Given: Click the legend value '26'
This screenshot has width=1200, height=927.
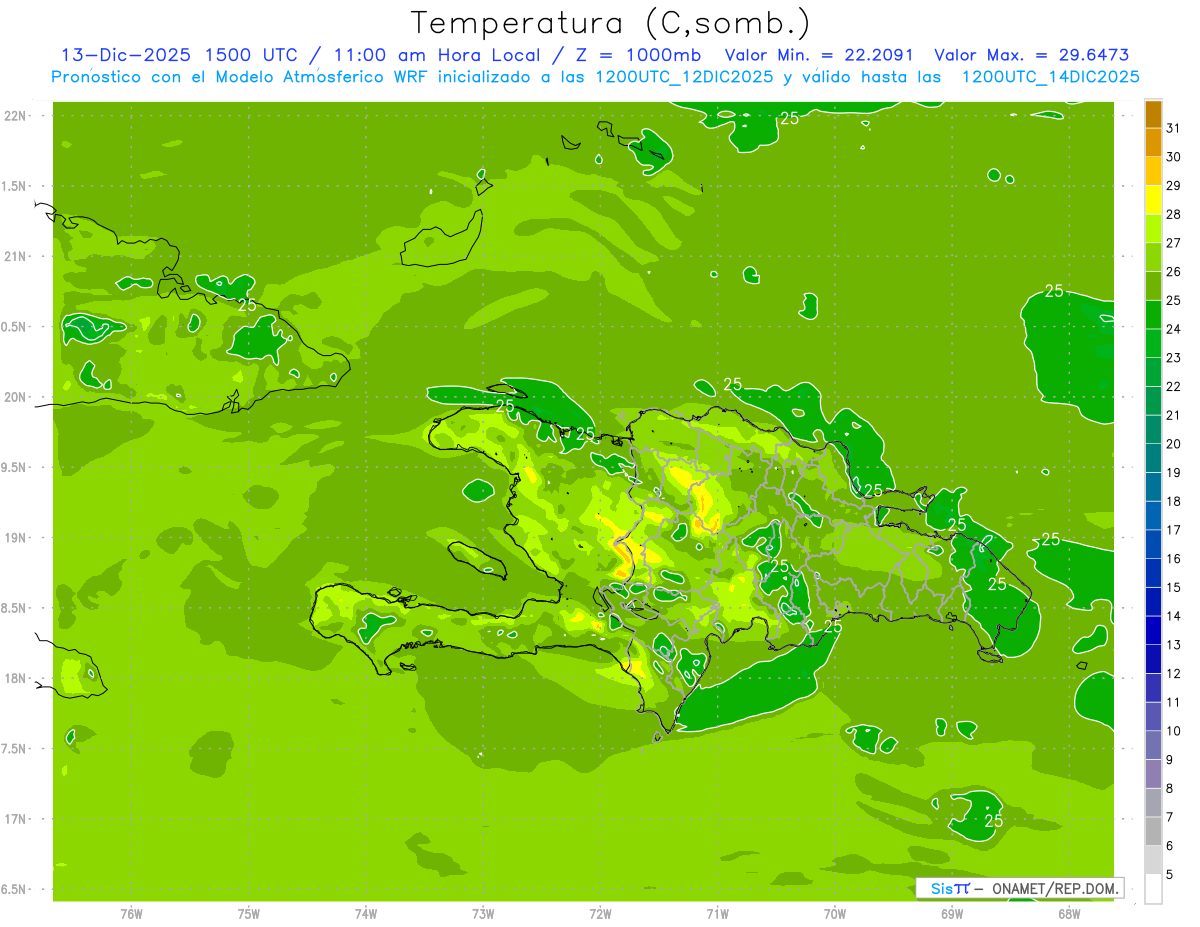Looking at the screenshot, I should [x=1174, y=272].
